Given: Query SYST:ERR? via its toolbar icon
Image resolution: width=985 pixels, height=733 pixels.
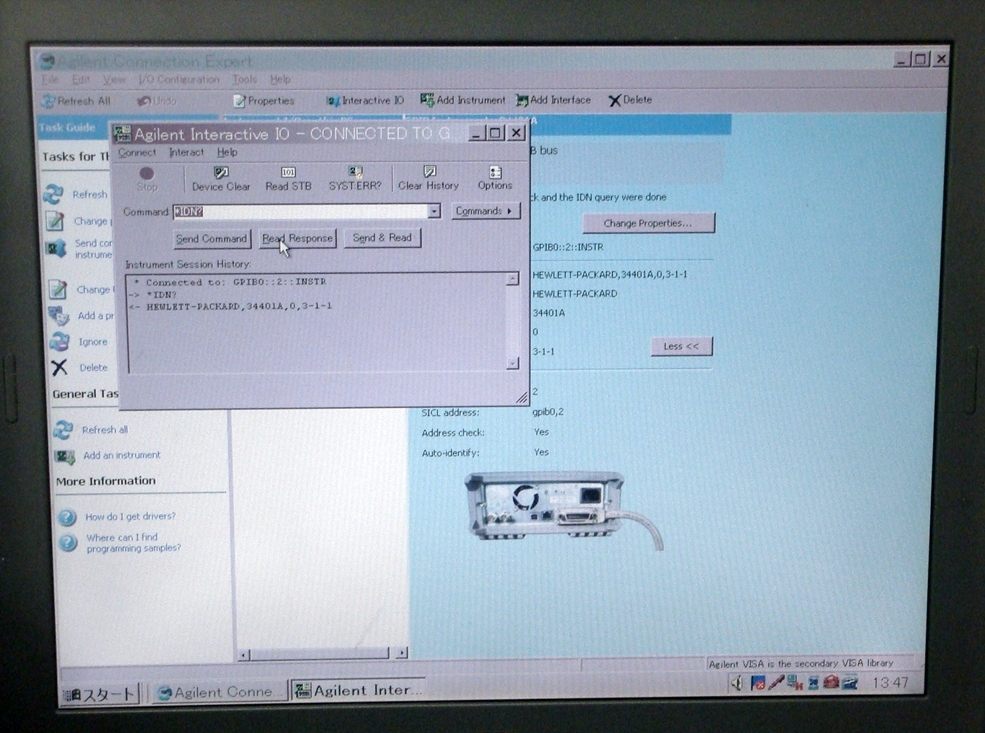Looking at the screenshot, I should click(355, 179).
